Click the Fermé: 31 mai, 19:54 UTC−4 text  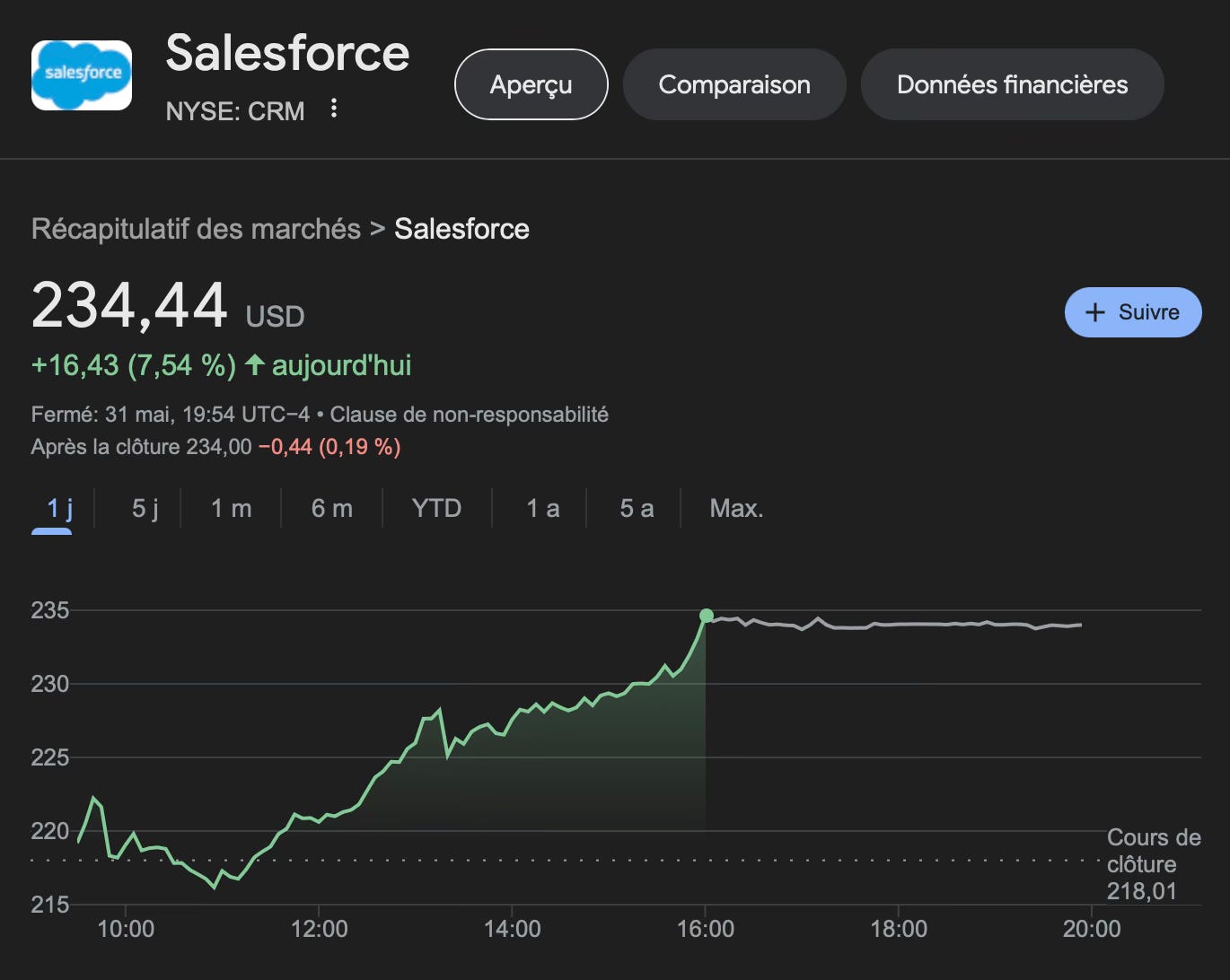coord(171,415)
